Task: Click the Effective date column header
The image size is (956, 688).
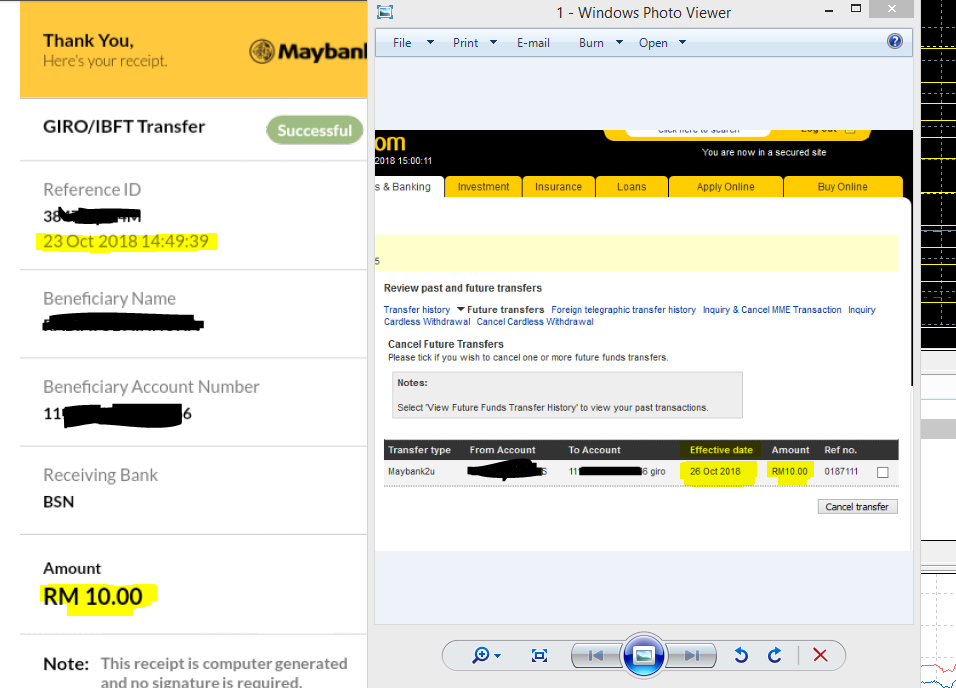Action: 721,450
